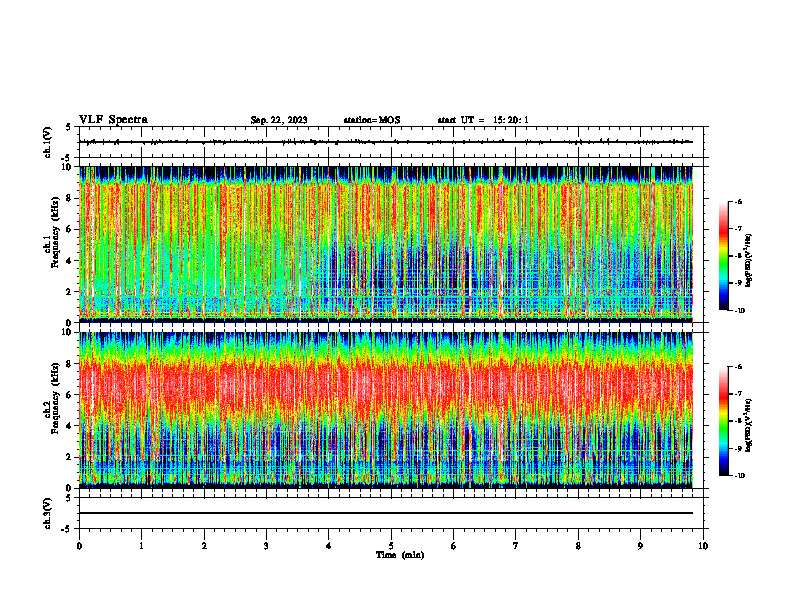Click time axis tick label "2"
The height and width of the screenshot is (612, 792).
[204, 546]
